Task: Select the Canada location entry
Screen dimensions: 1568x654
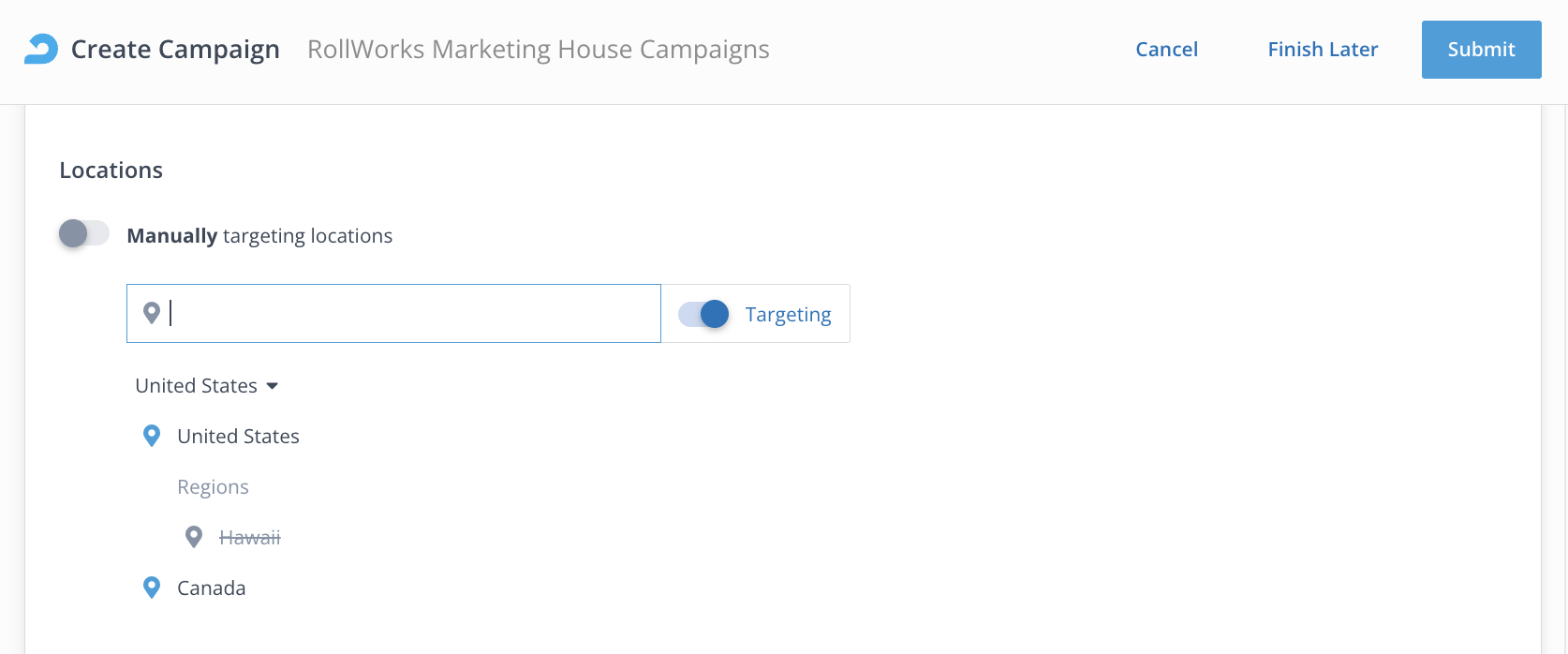Action: coord(212,588)
